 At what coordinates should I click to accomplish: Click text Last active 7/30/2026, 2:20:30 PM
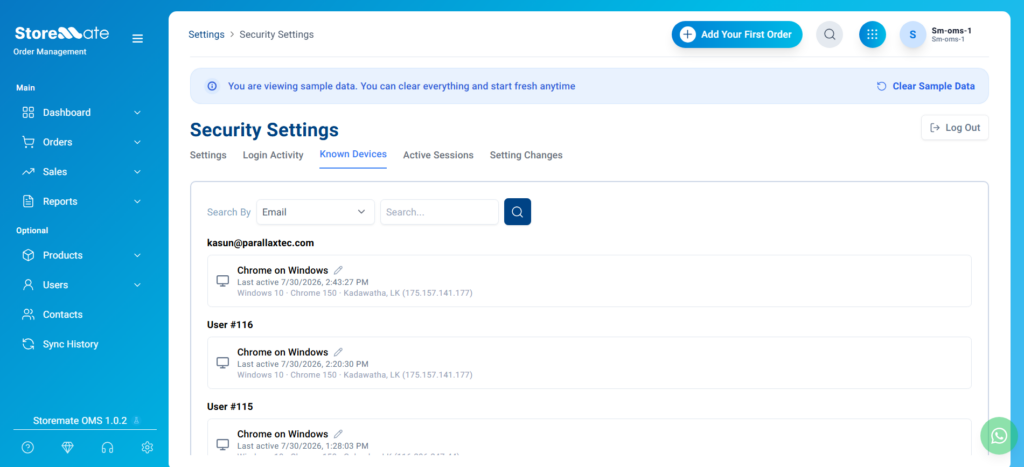[302, 364]
